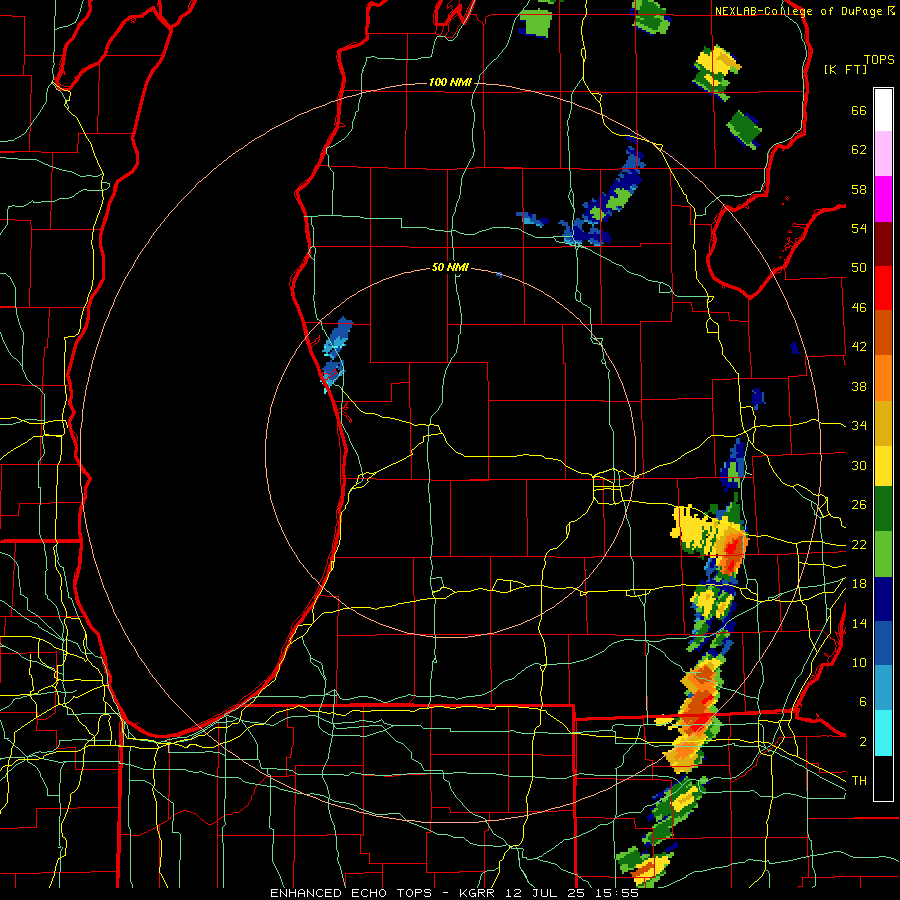The height and width of the screenshot is (900, 900).
Task: Click the '30' legend value
Action: point(859,465)
